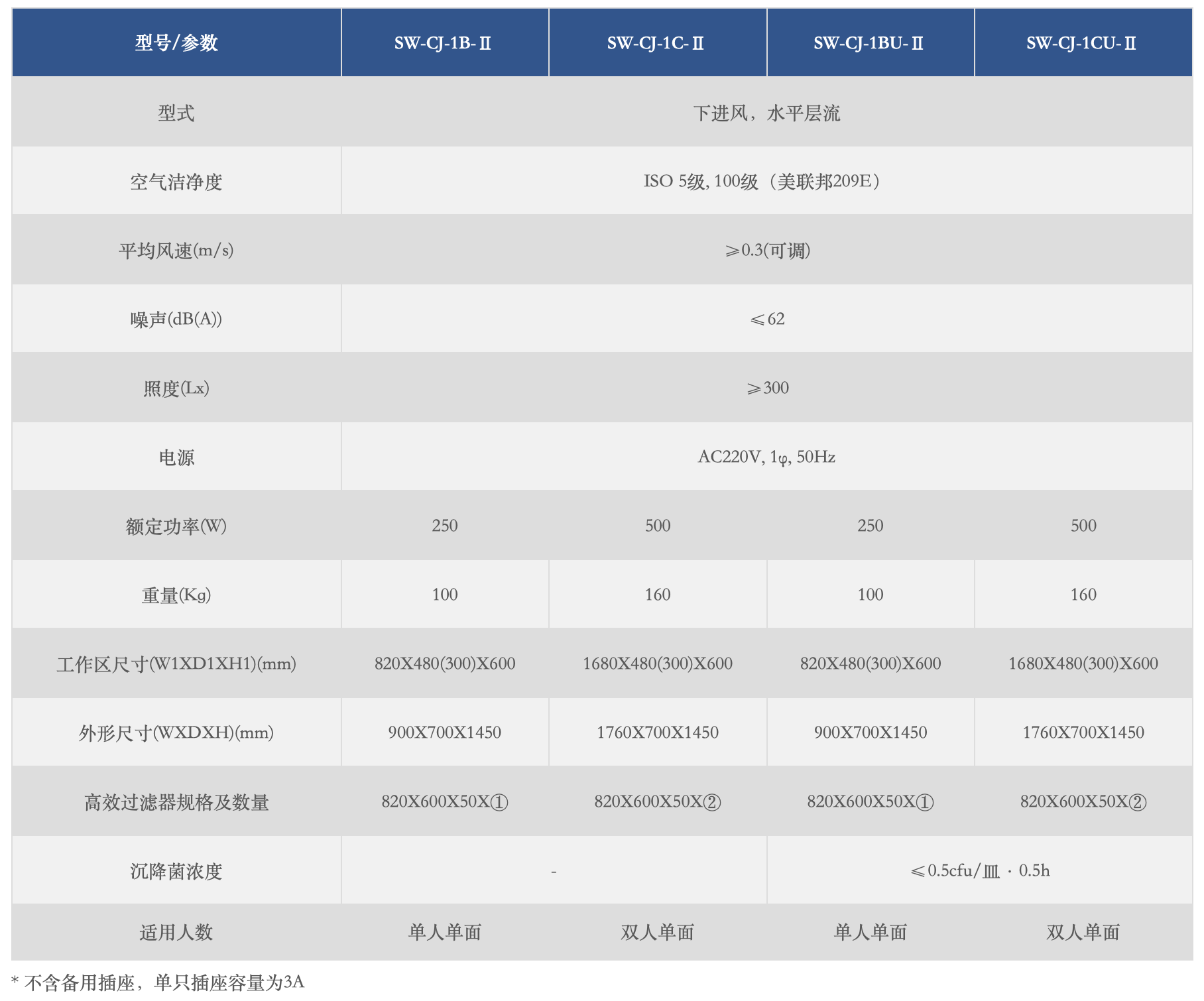Click the 1760X700X1450 dimension under SW-CJ-1CU-Ⅱ
1204x1001 pixels.
pyautogui.click(x=1081, y=732)
